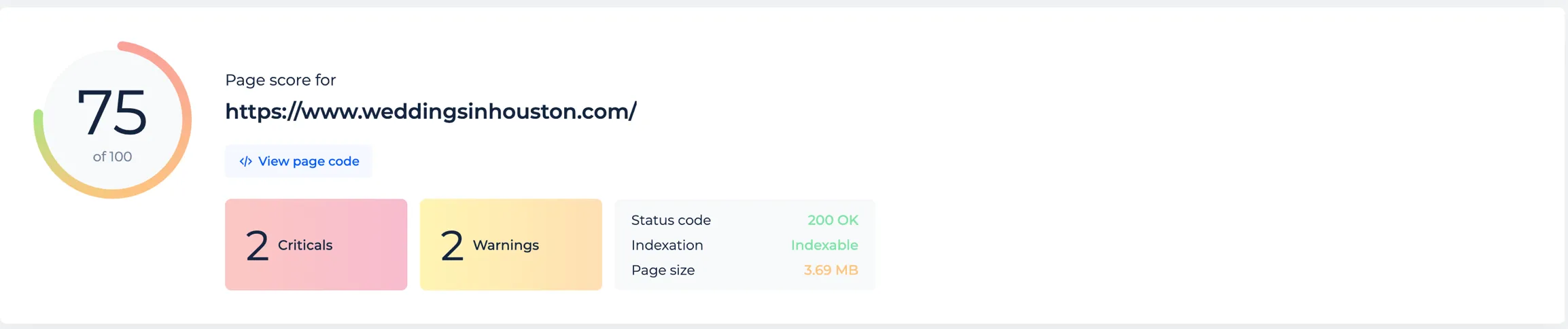Click the 200 OK status value
The height and width of the screenshot is (329, 1568).
(x=833, y=220)
